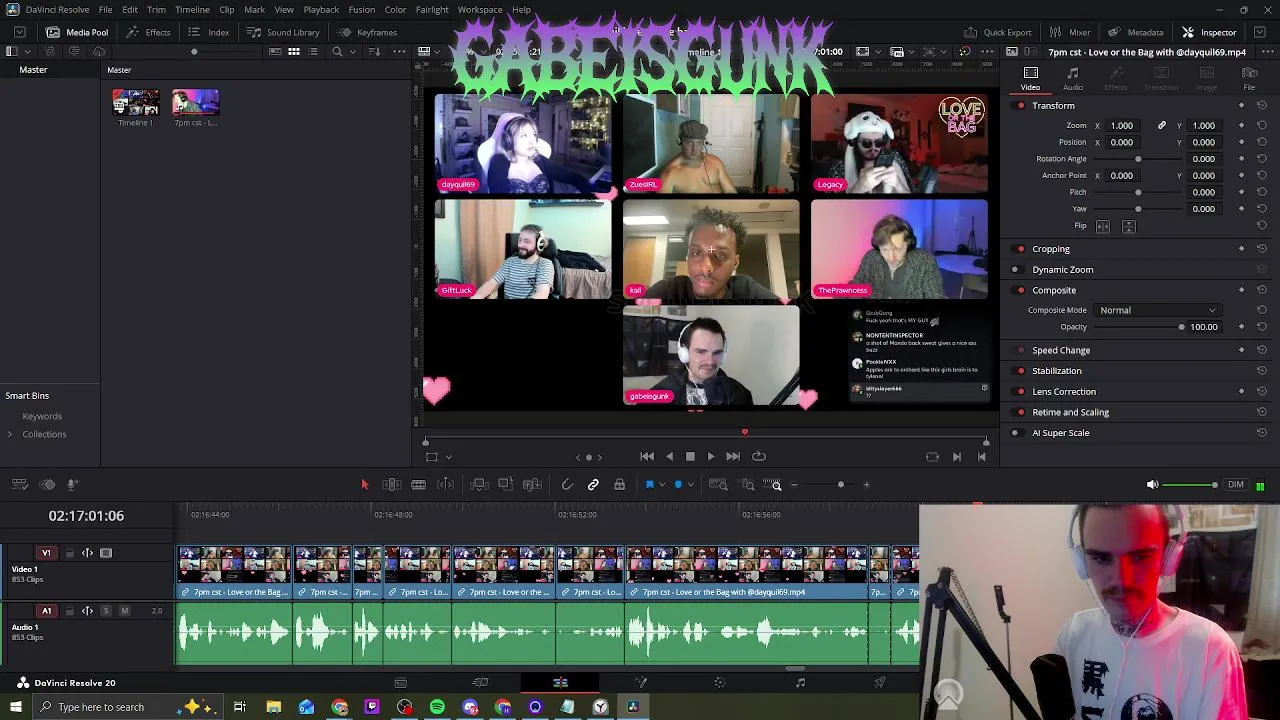Add a blue marker to the timeline
The width and height of the screenshot is (1280, 720).
click(678, 485)
